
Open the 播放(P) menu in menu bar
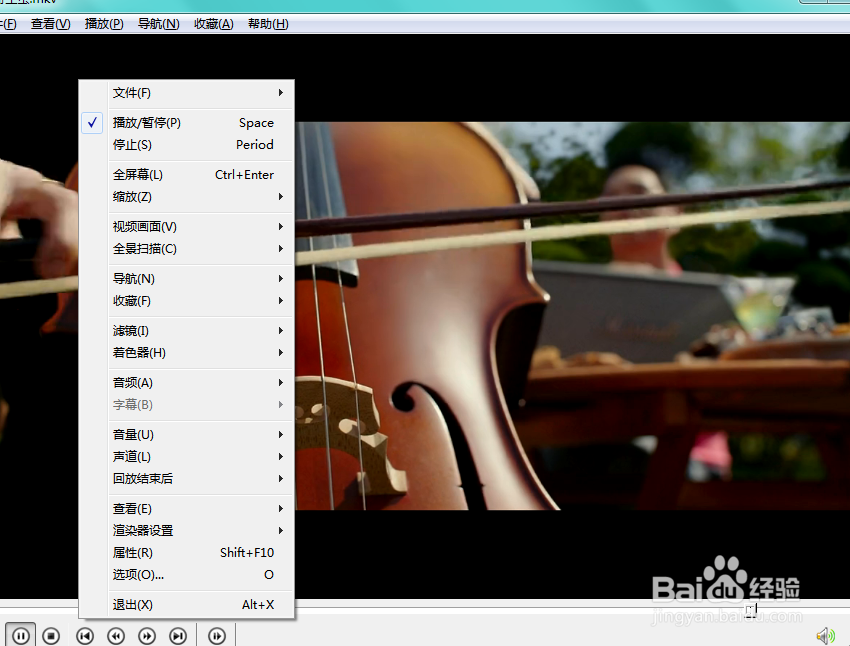(x=104, y=24)
